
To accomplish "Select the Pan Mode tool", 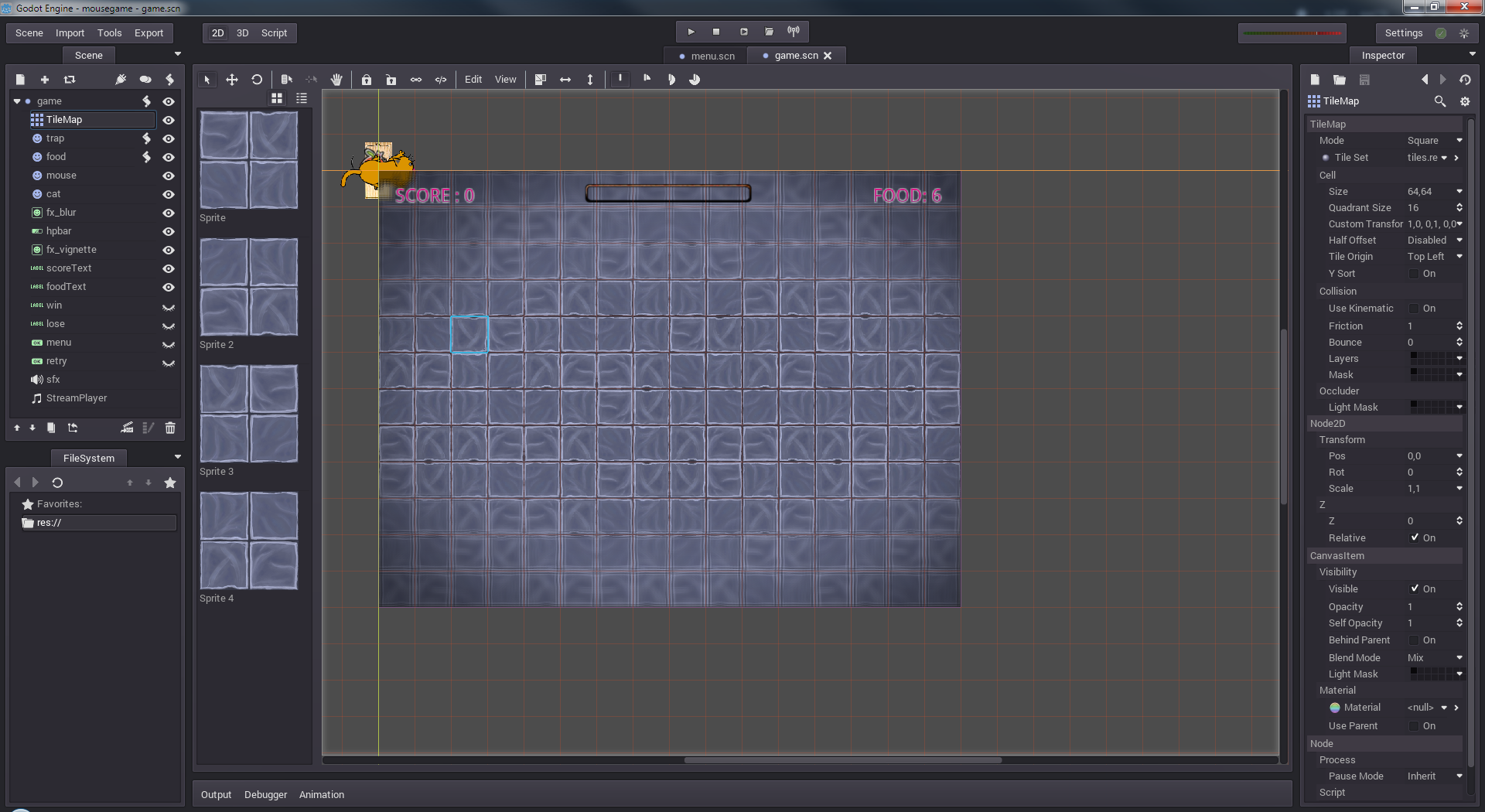I will coord(337,79).
